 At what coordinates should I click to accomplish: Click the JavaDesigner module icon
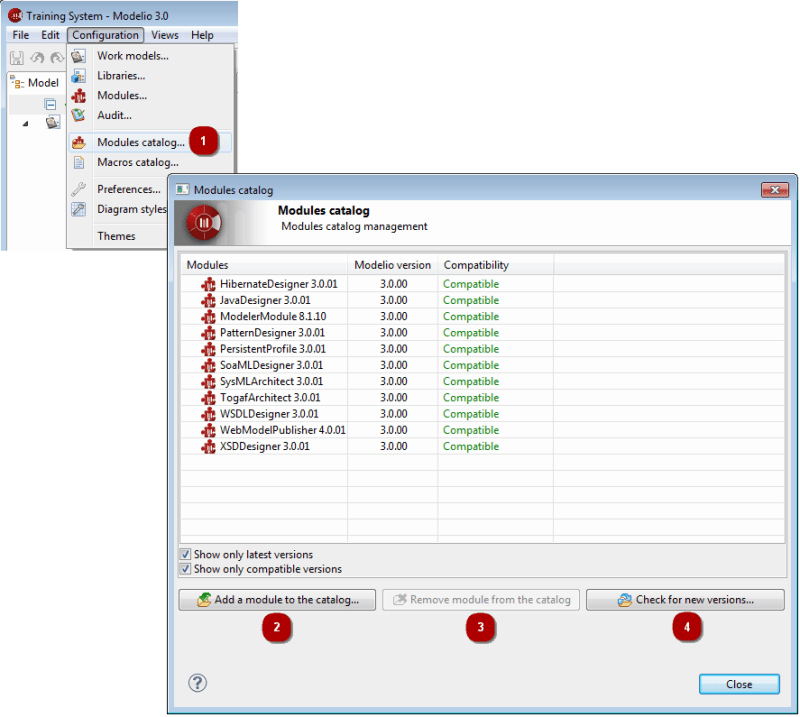(208, 301)
